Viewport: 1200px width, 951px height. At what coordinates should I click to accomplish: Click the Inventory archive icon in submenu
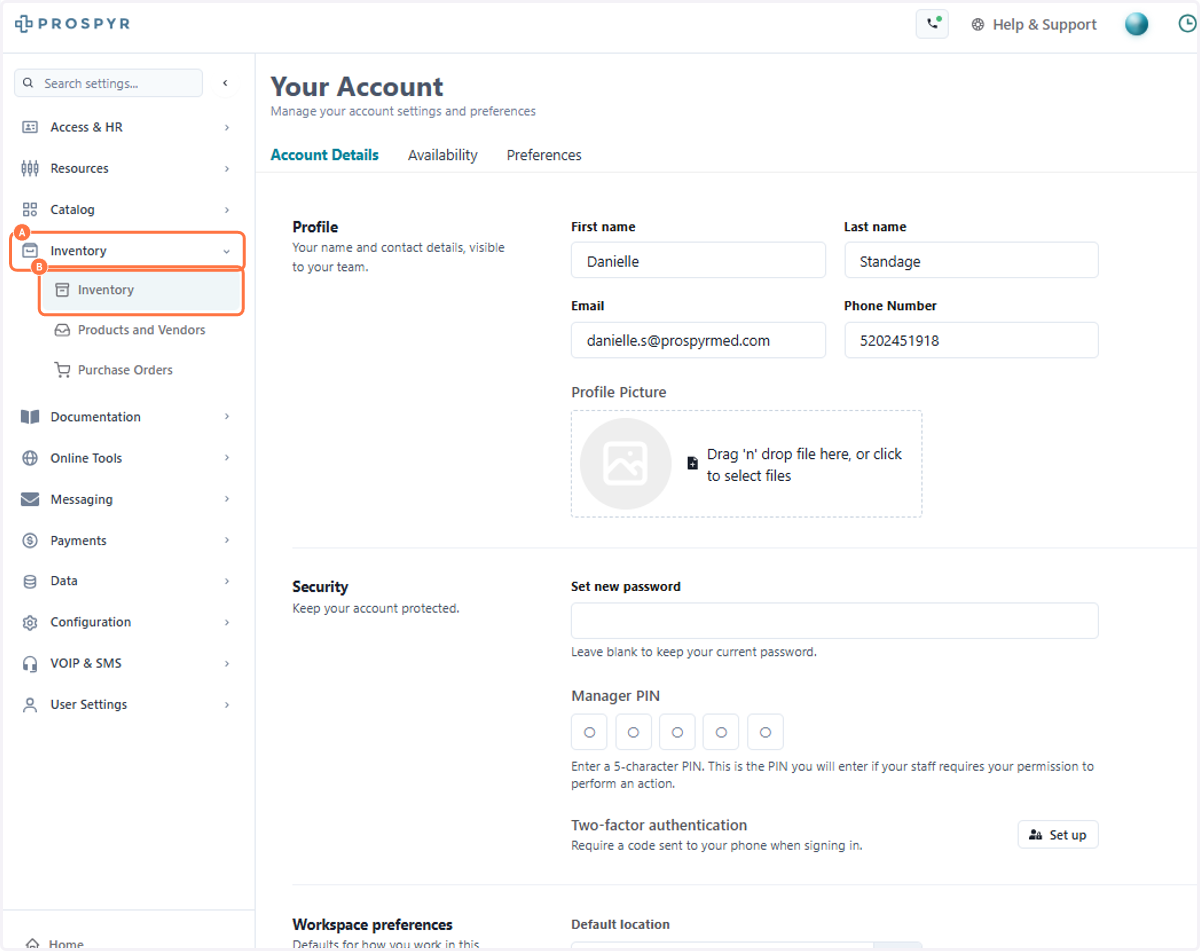tap(62, 290)
